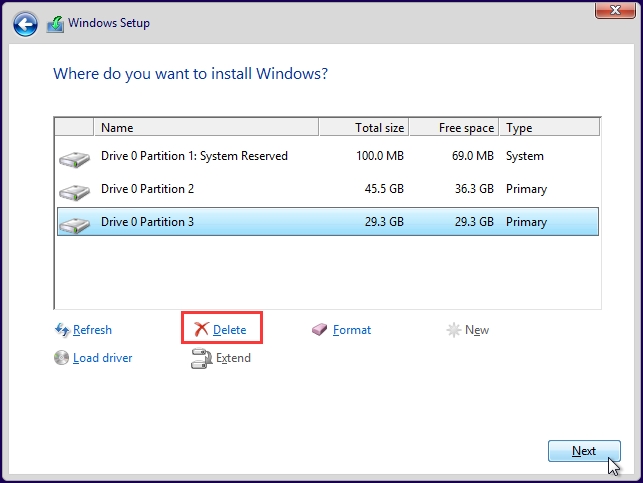Image resolution: width=643 pixels, height=483 pixels.
Task: Click the Partition 2 drive icon
Action: 74,190
